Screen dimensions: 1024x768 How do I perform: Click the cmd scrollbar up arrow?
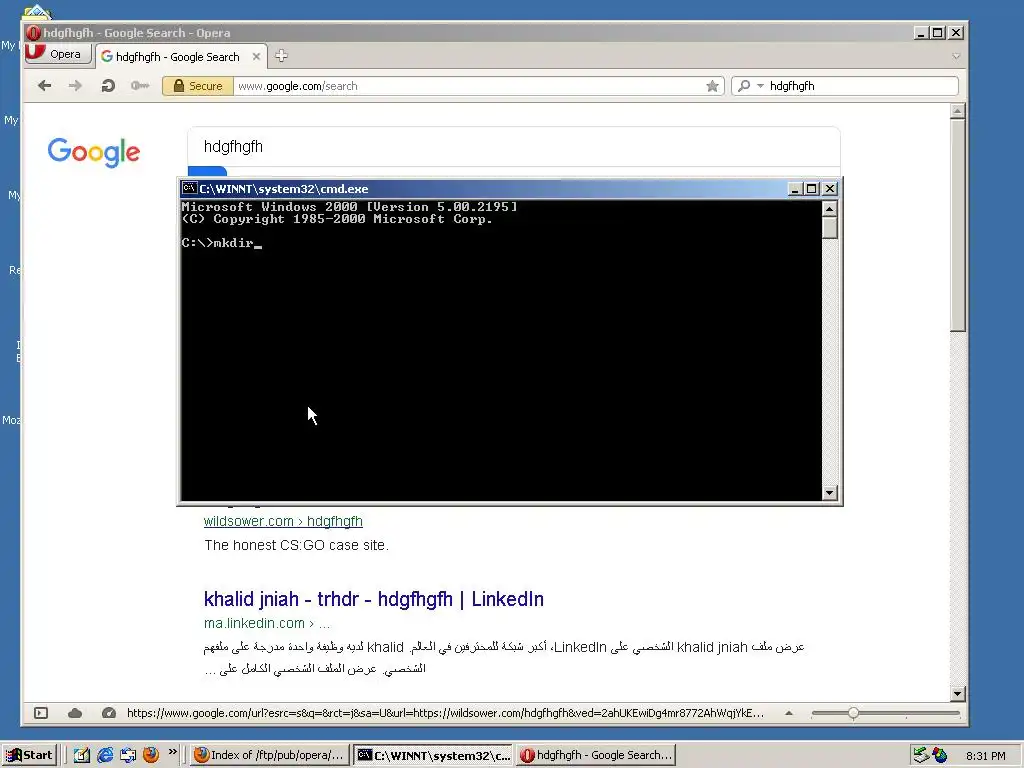coord(829,209)
